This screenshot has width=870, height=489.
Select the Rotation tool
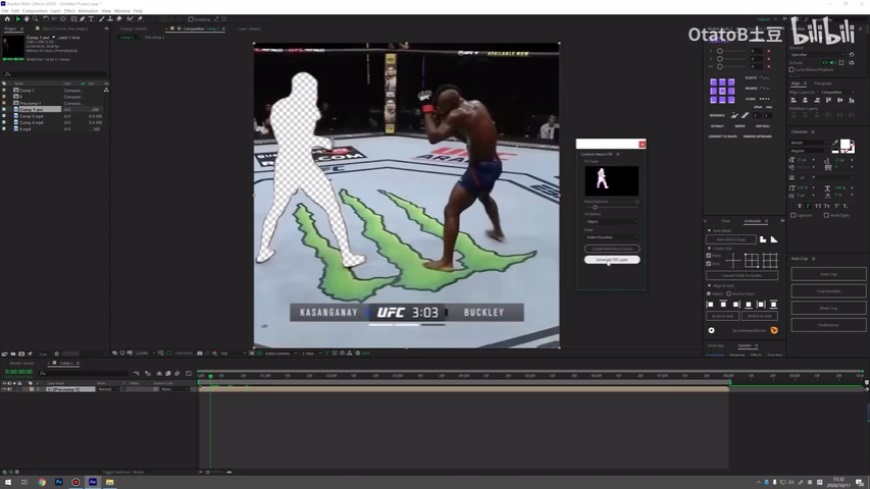tap(46, 19)
